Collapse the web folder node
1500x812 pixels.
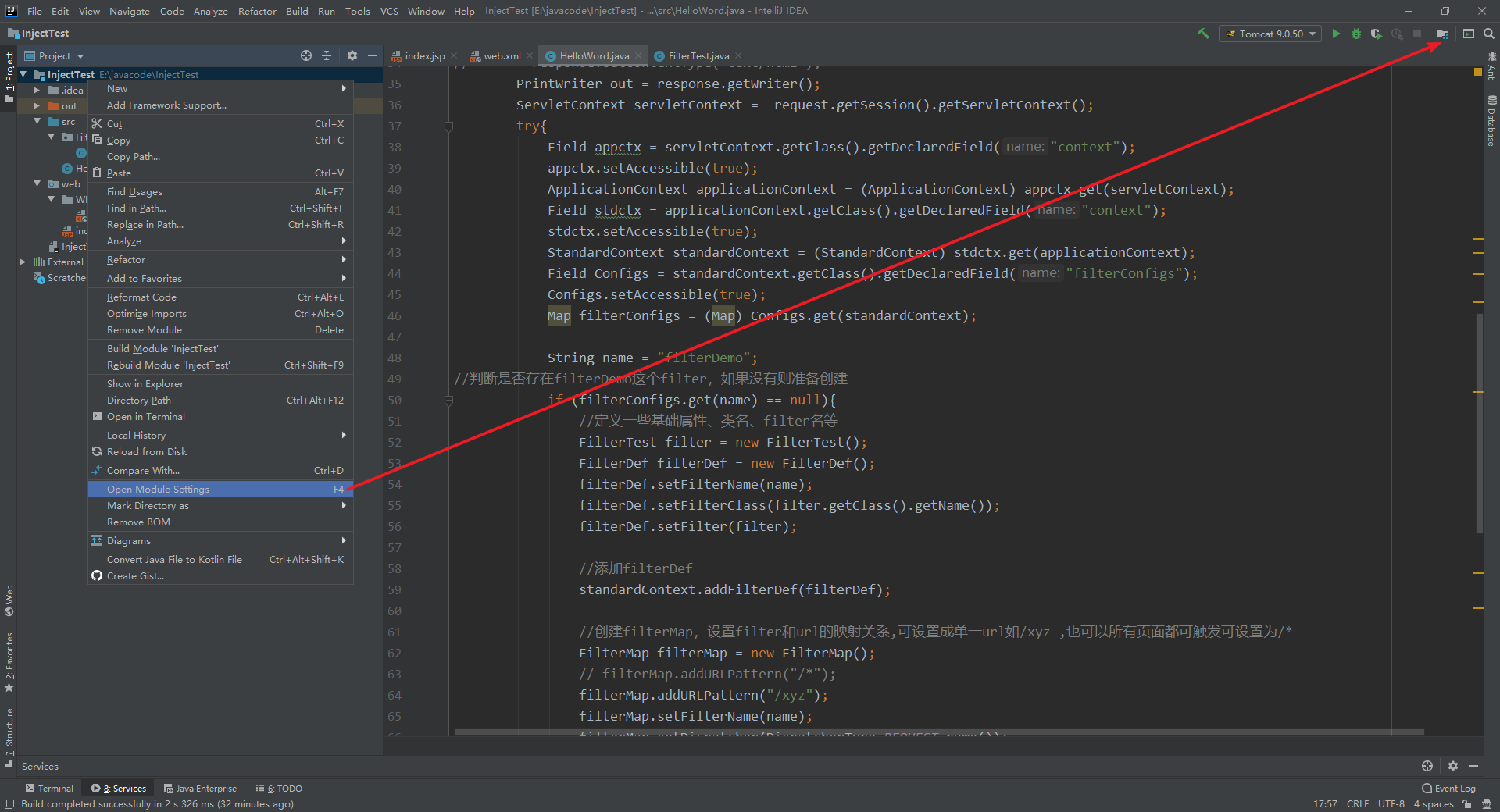[x=37, y=183]
